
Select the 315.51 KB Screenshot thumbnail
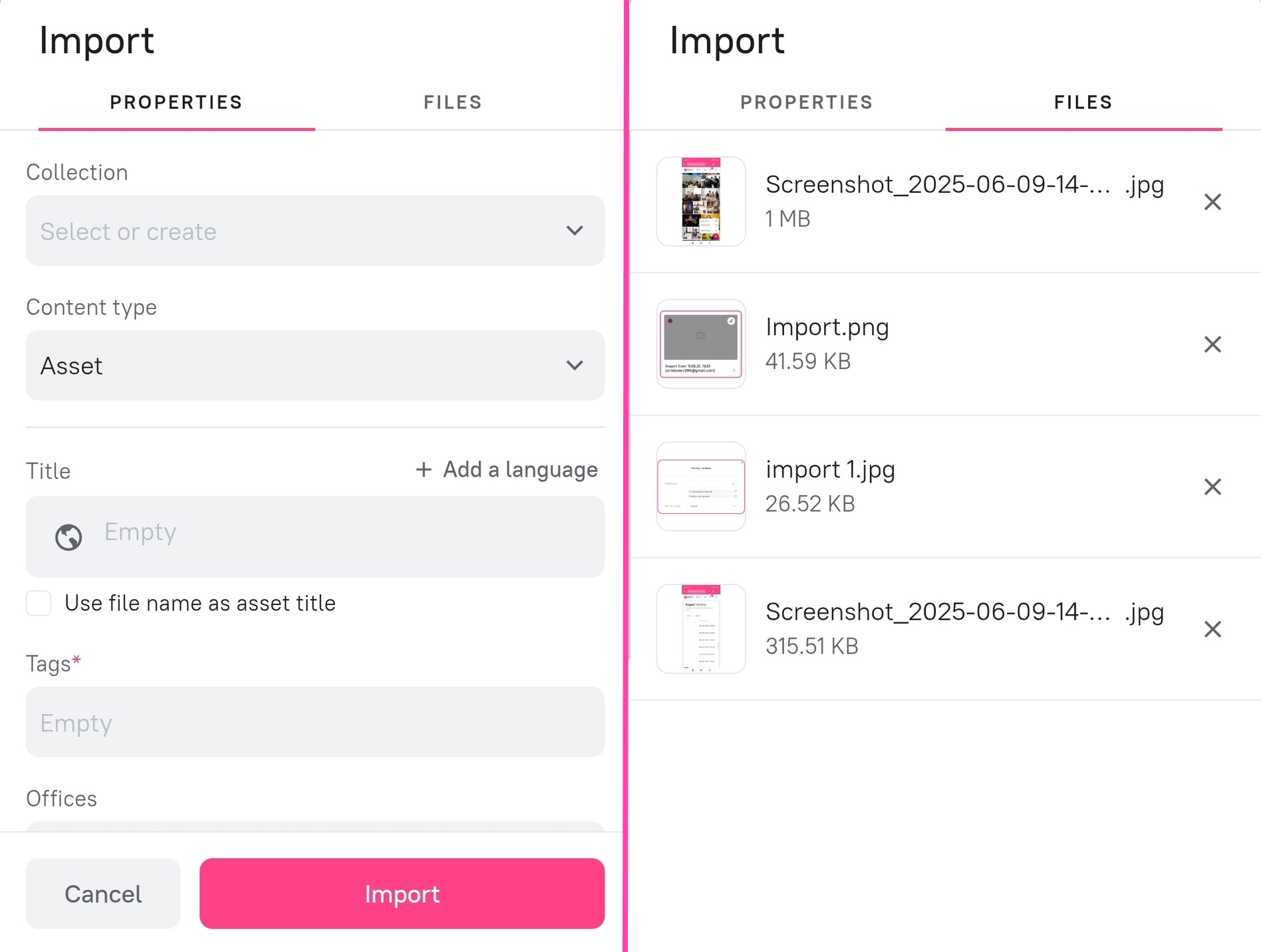[701, 629]
